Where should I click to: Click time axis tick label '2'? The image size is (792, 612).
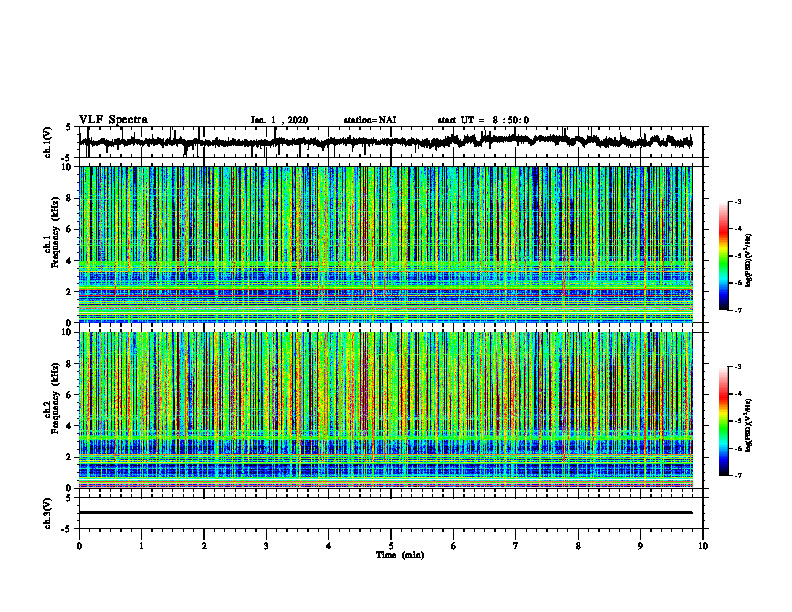click(204, 546)
